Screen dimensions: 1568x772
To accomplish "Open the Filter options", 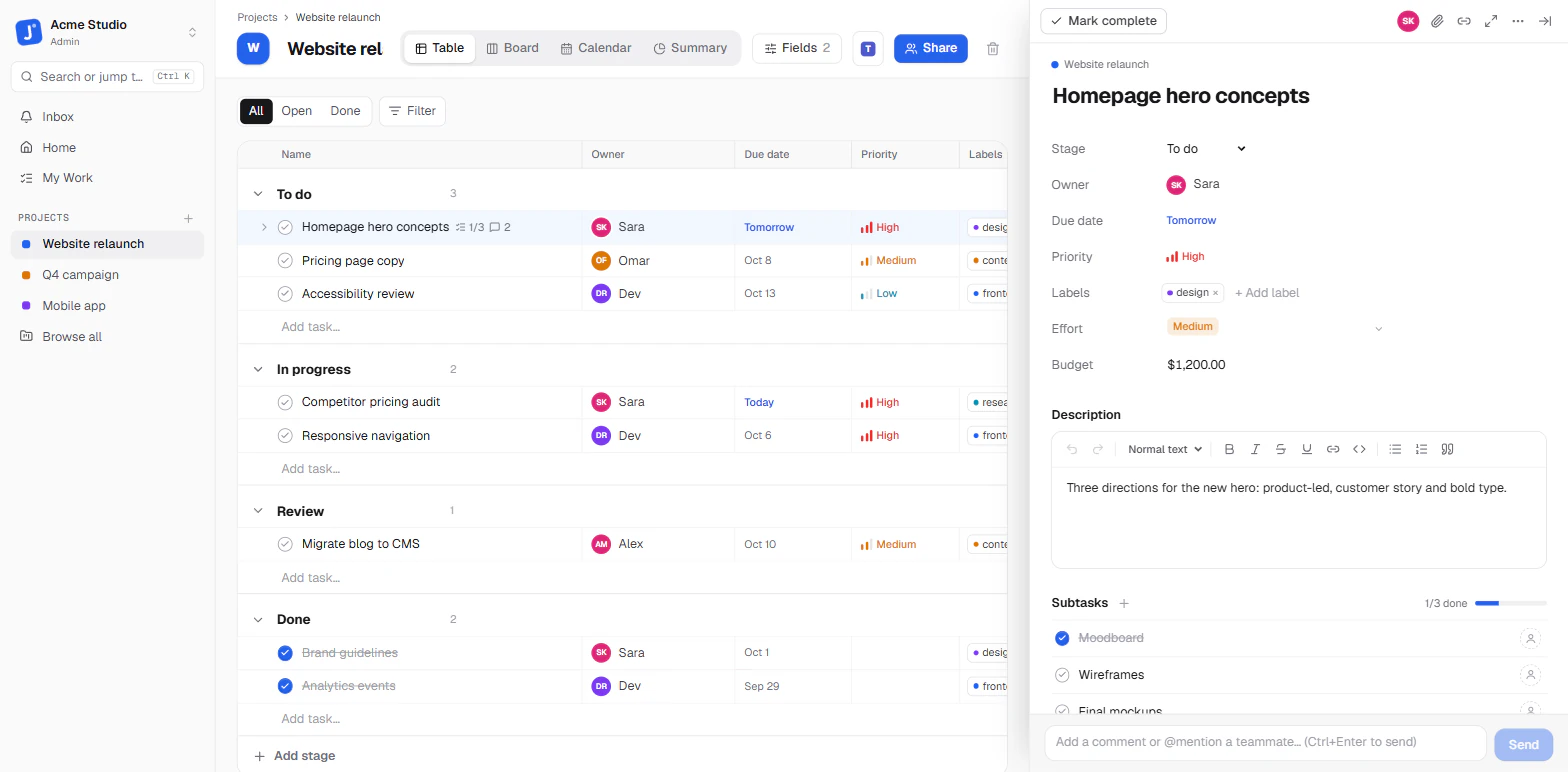I will (x=412, y=111).
